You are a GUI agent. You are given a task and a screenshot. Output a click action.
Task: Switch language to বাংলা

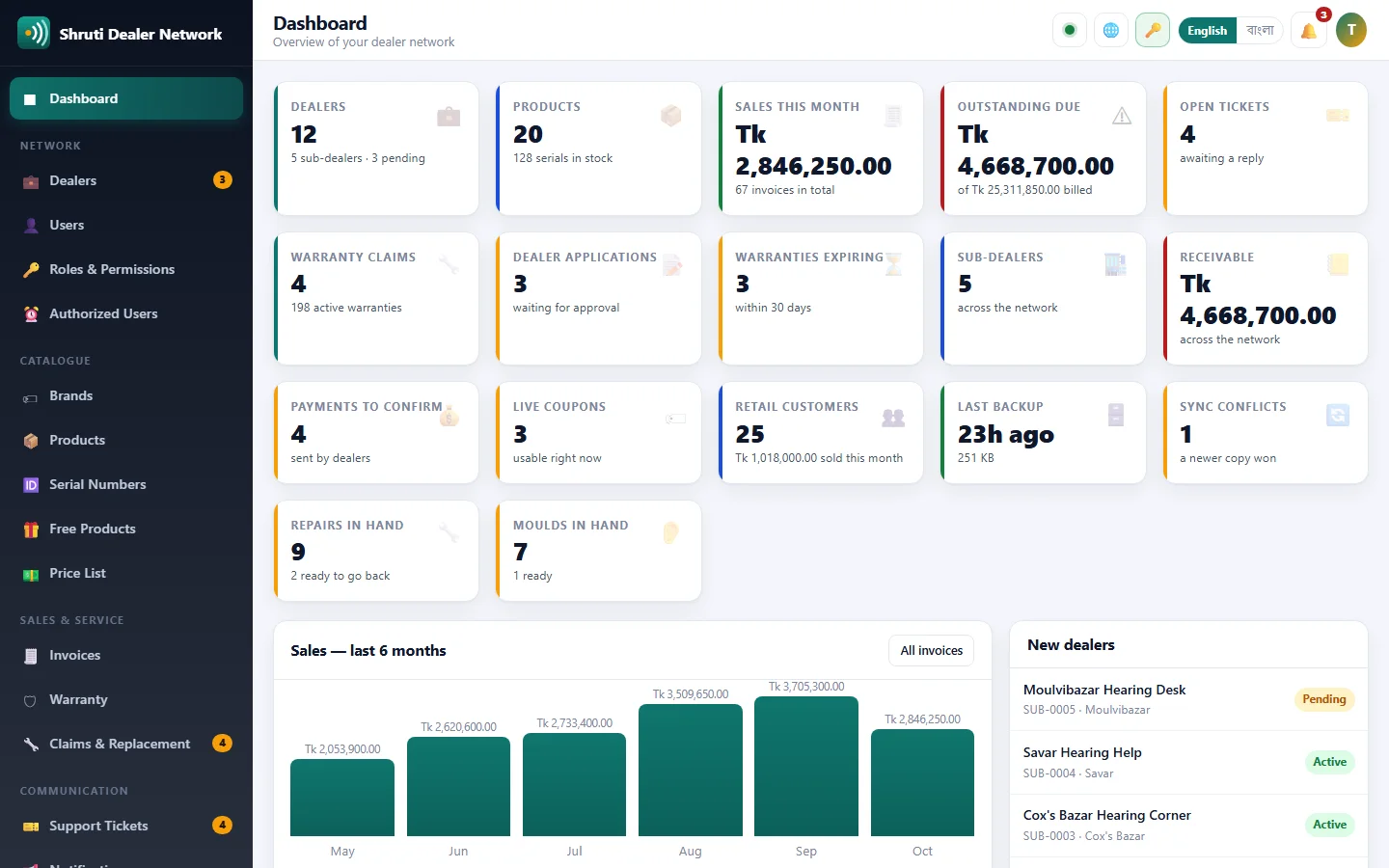1260,31
